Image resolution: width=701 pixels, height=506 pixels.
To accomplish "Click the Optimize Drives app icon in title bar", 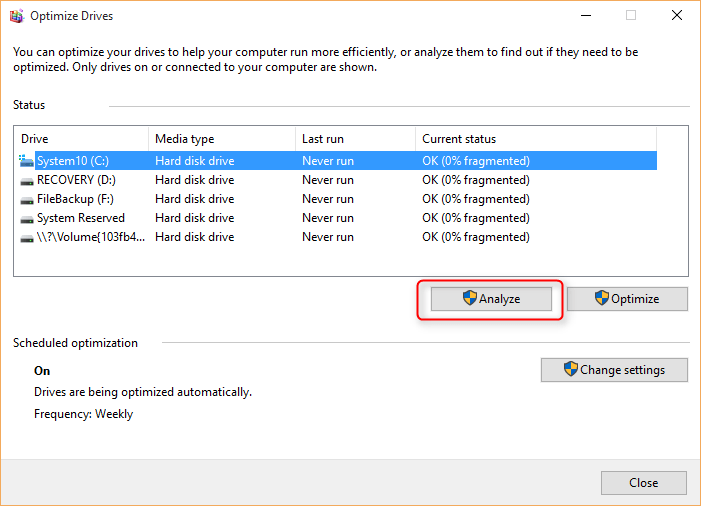I will point(17,16).
